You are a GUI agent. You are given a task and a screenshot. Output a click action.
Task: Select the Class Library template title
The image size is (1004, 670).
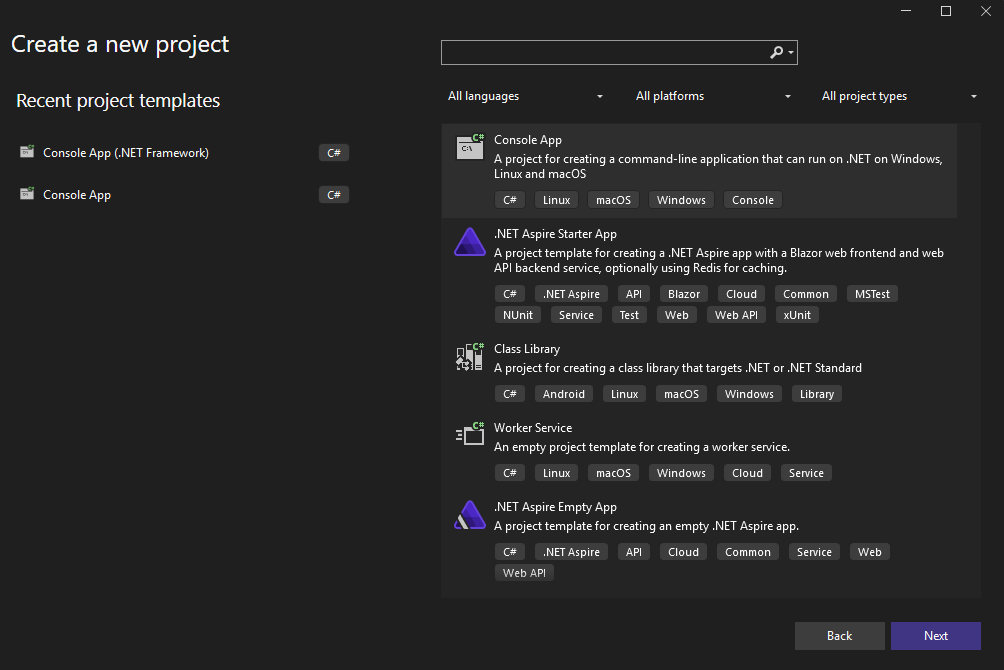click(527, 349)
